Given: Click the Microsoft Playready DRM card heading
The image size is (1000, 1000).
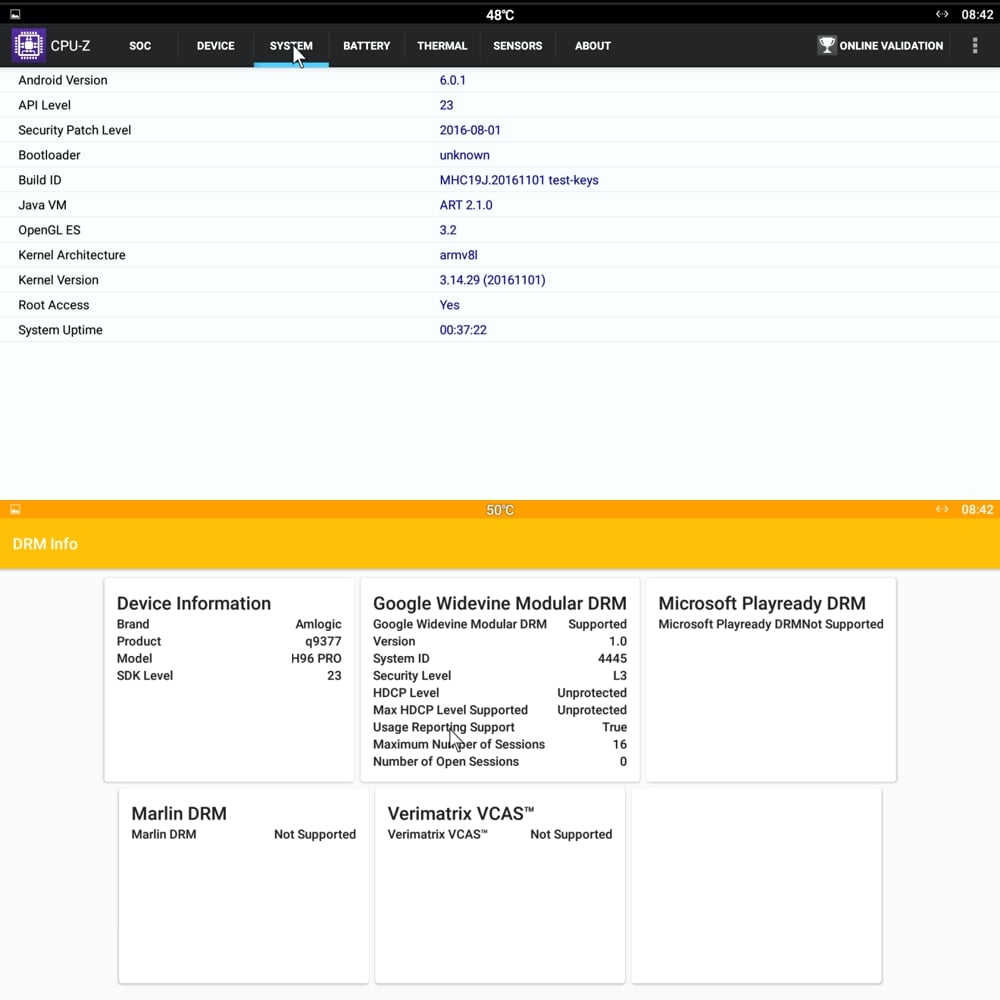Looking at the screenshot, I should click(761, 603).
